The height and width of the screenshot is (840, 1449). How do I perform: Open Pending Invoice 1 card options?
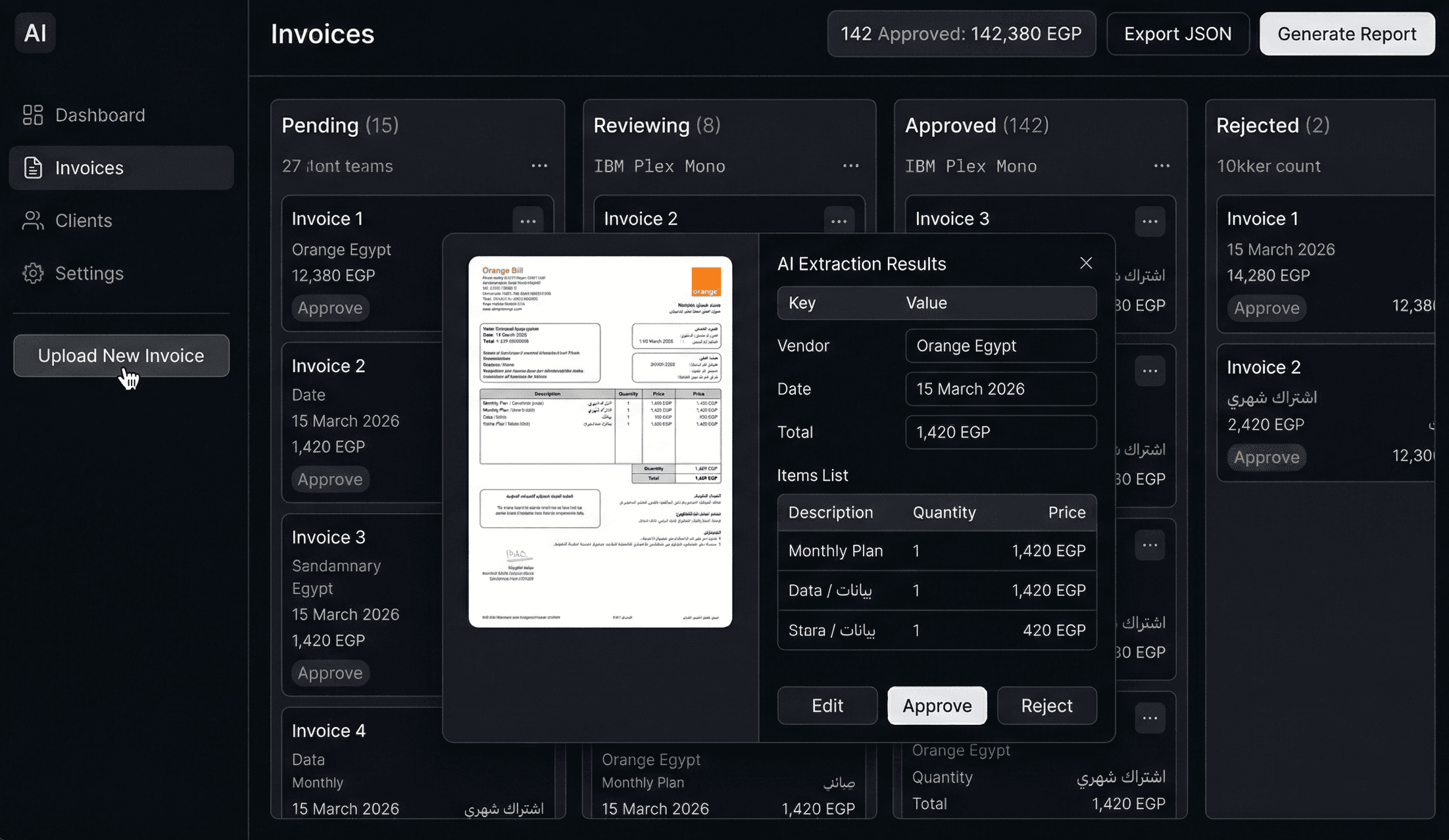point(528,222)
